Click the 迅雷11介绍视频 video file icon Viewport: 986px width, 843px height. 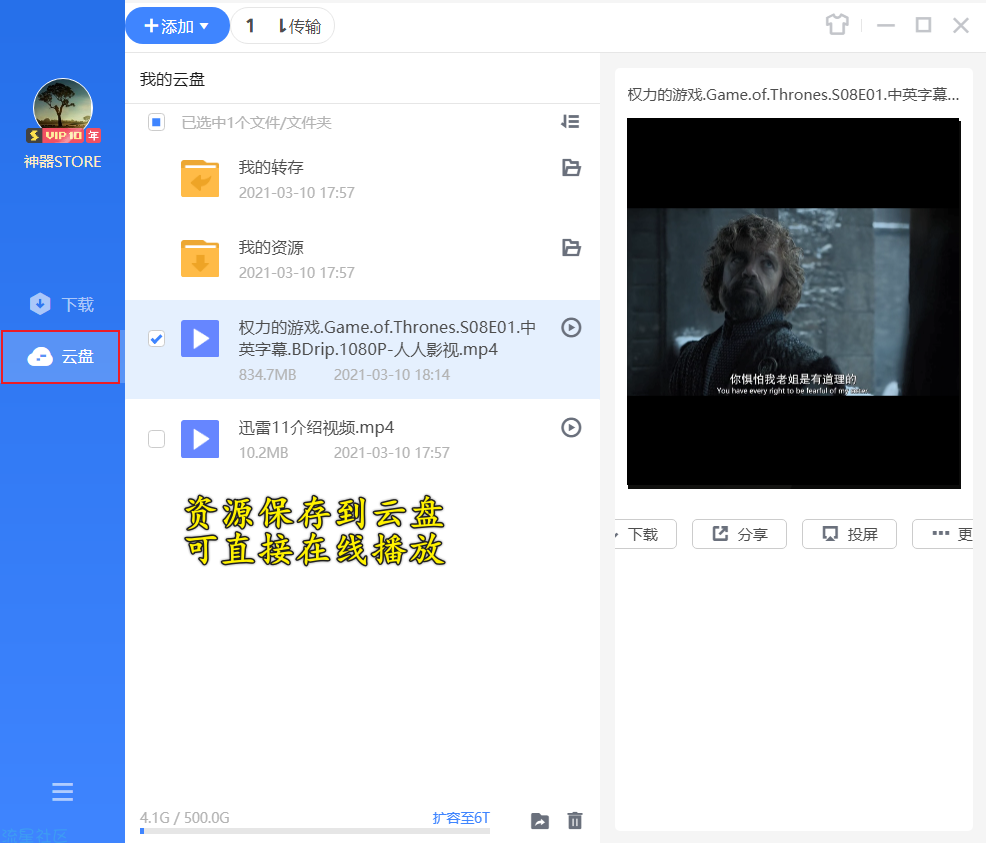click(200, 439)
